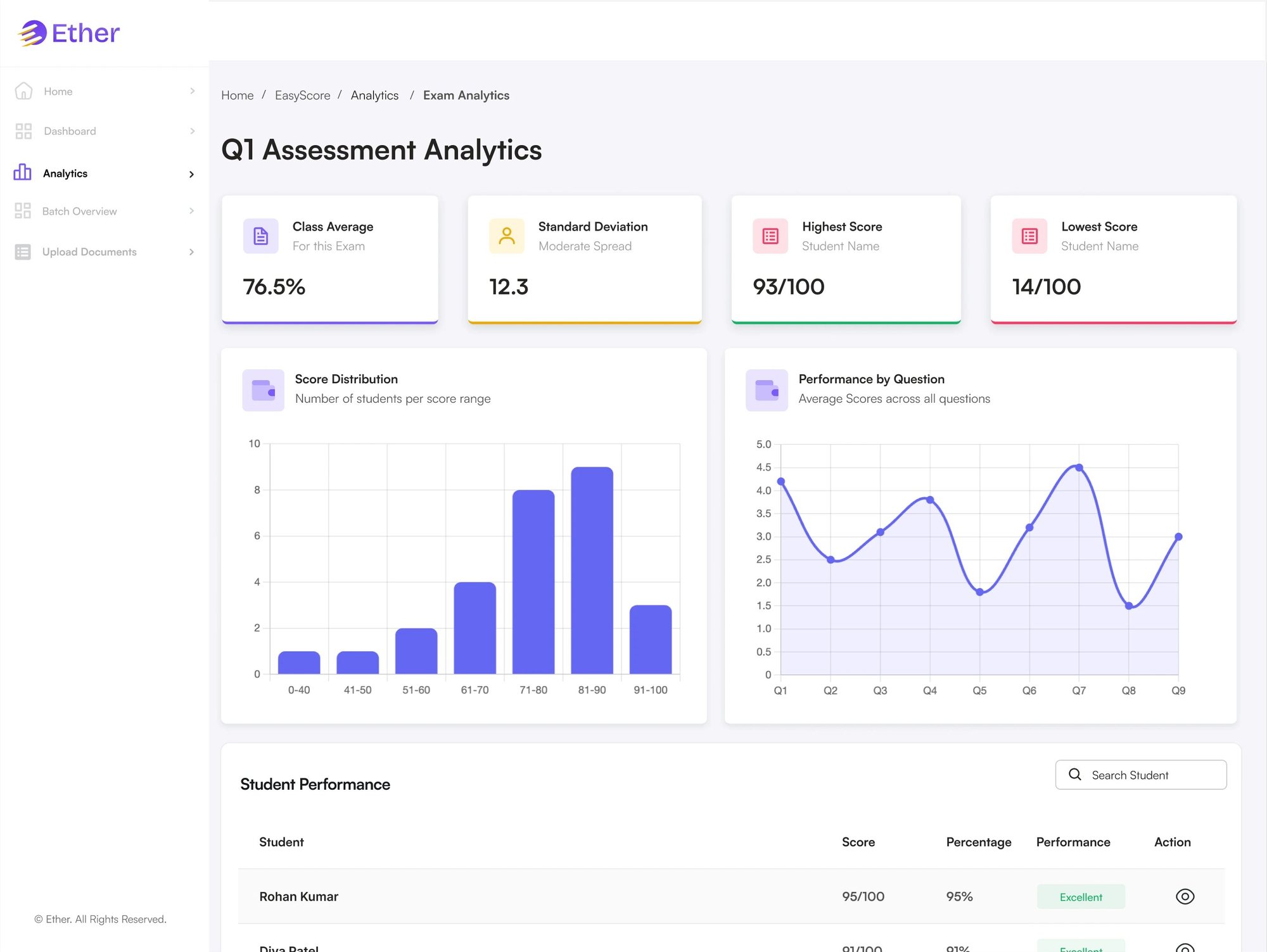Click the 76.5% class average value
This screenshot has height=952, width=1267.
274,287
